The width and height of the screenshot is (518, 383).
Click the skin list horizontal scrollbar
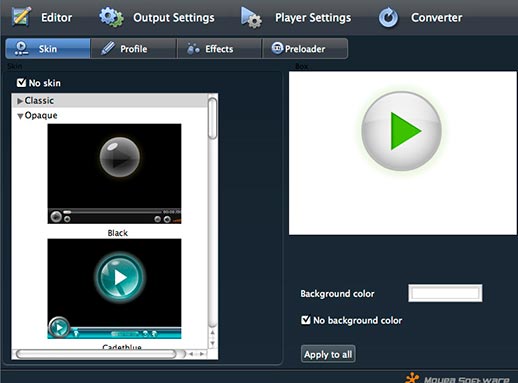pos(96,354)
